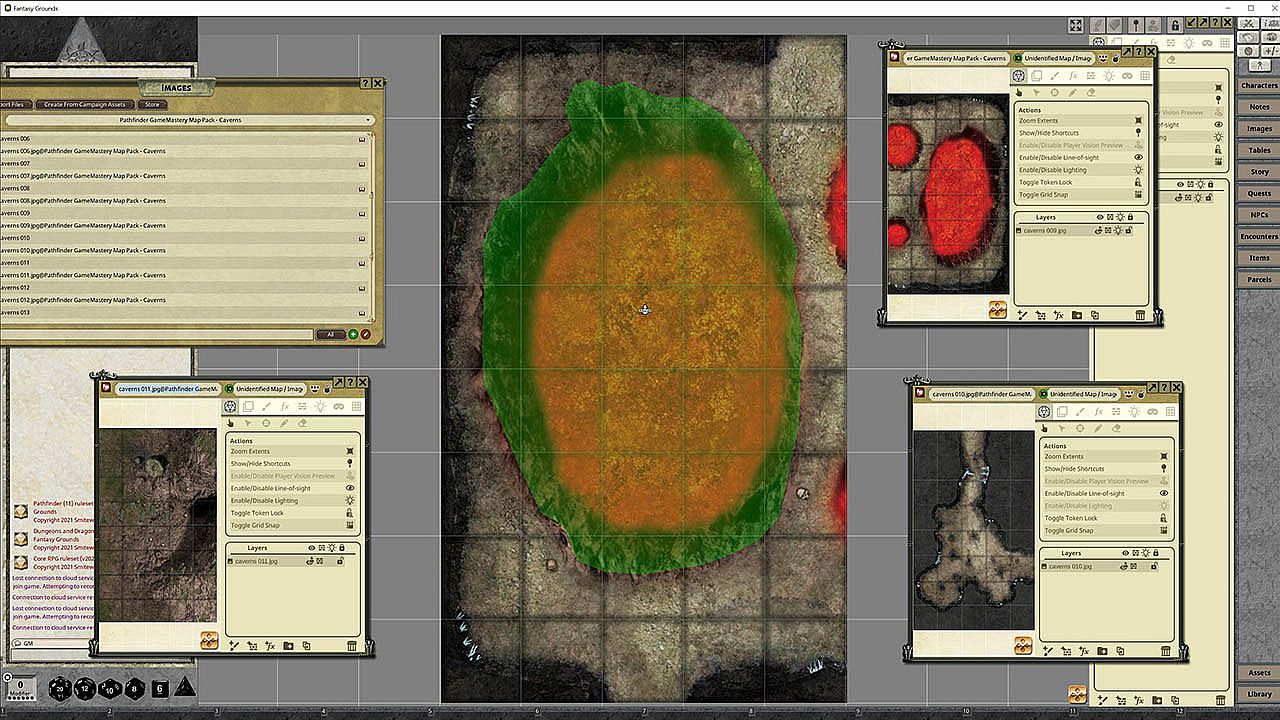The height and width of the screenshot is (720, 1280).
Task: Select the paint brush tool in caverns 011 toolbar
Action: pyautogui.click(x=266, y=407)
